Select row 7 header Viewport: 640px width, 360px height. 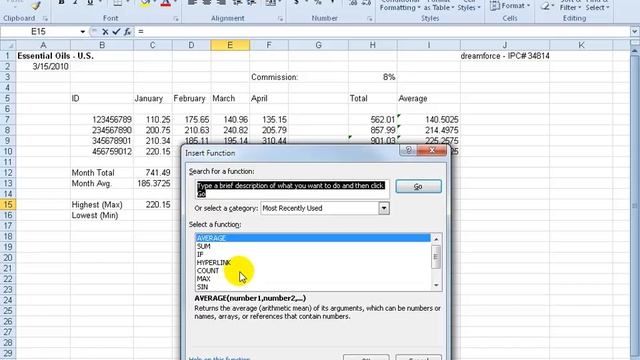point(8,120)
